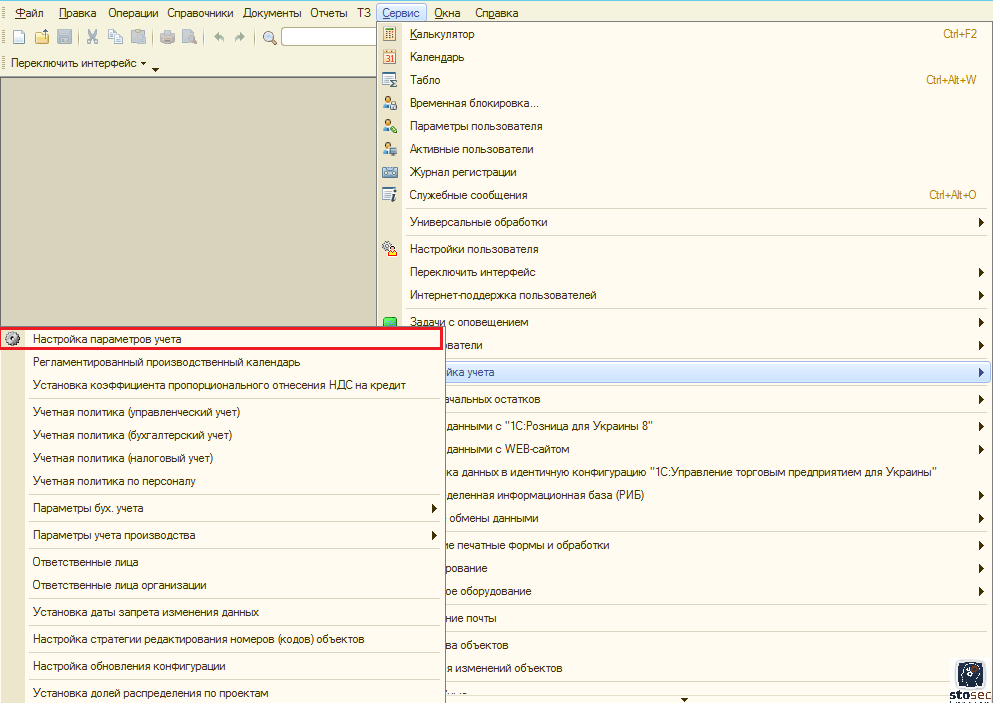This screenshot has height=708, width=1000.
Task: Click the Настройки пользователя icon
Action: coord(390,249)
